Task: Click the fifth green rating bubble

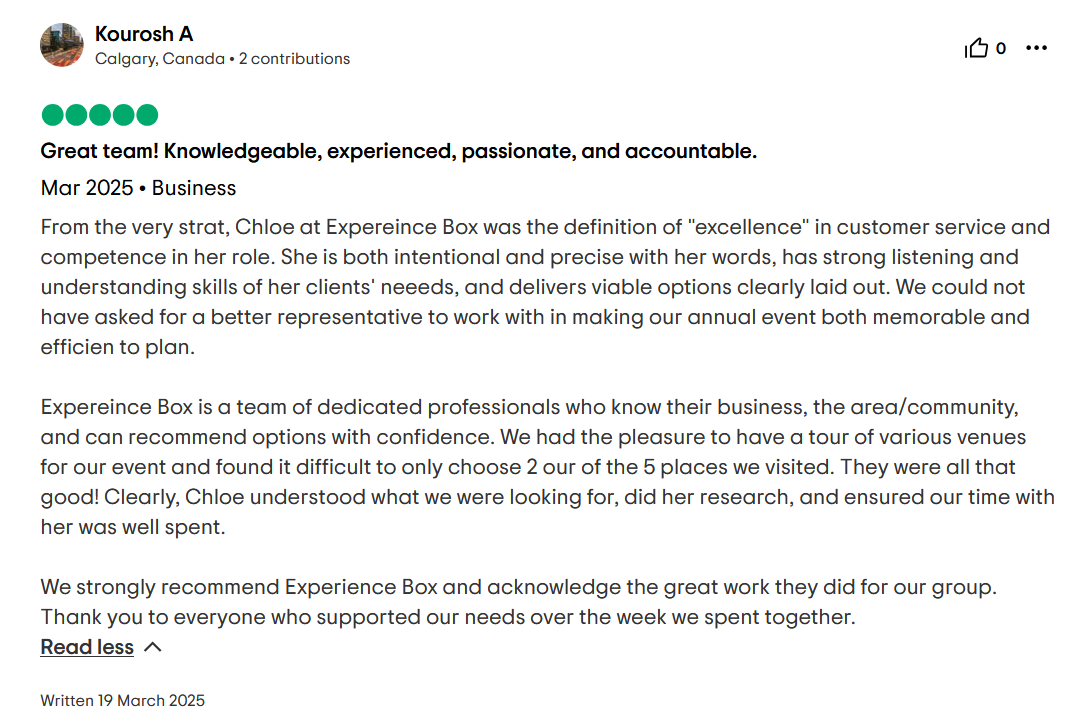Action: click(x=147, y=115)
